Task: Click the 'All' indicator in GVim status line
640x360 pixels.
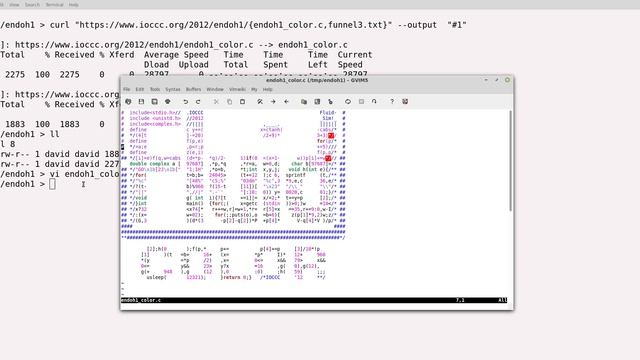Action: pyautogui.click(x=502, y=300)
